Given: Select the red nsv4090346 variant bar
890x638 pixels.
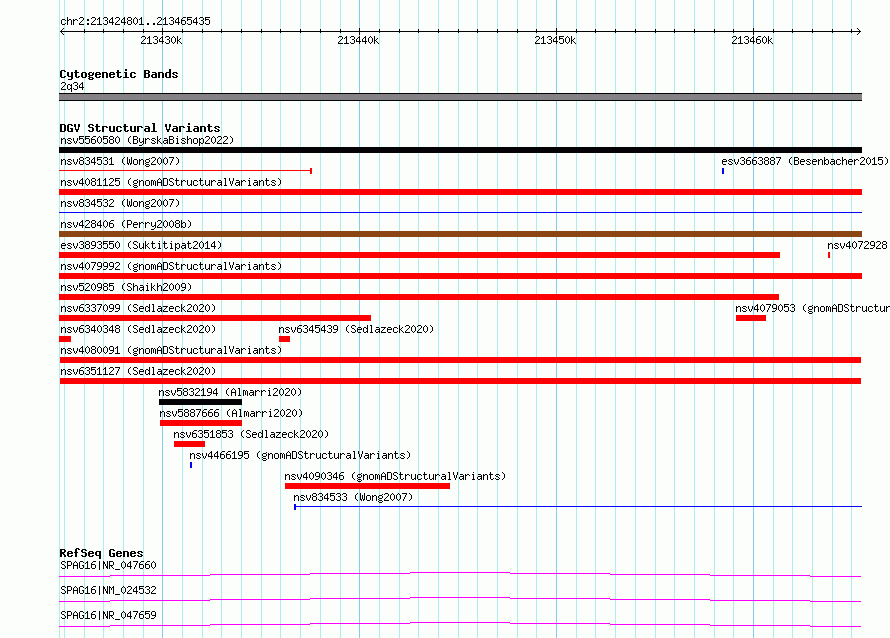Looking at the screenshot, I should (367, 486).
